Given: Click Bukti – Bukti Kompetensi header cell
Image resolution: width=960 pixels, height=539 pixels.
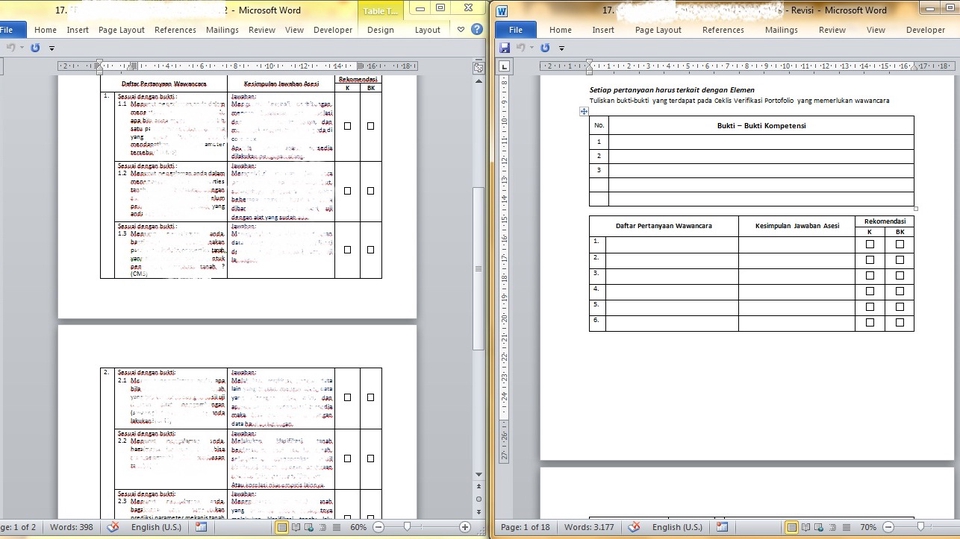Looking at the screenshot, I should (761, 126).
